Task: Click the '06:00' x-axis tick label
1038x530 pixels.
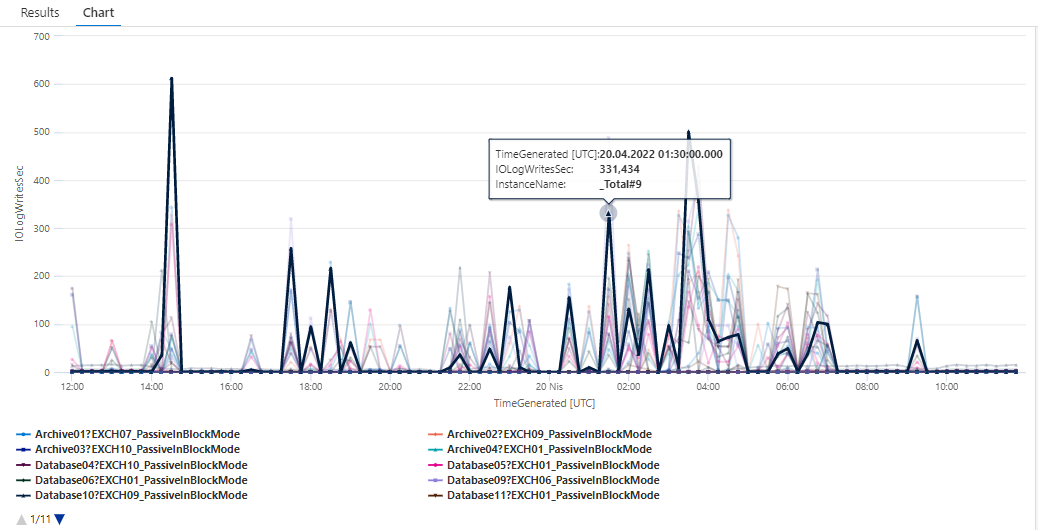Action: pos(787,386)
